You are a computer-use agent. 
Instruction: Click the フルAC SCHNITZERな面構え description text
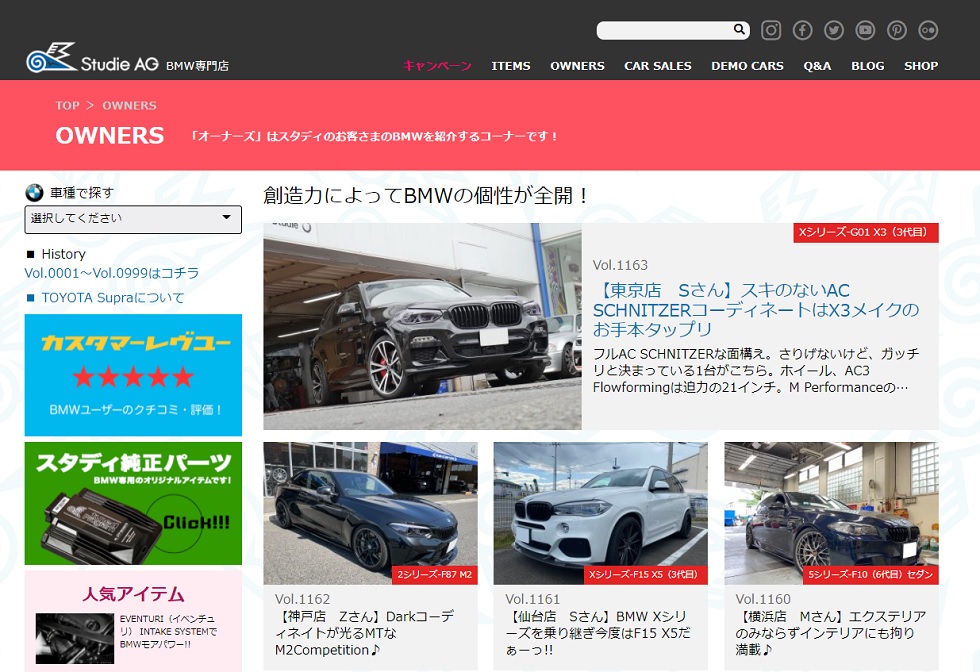click(x=756, y=371)
